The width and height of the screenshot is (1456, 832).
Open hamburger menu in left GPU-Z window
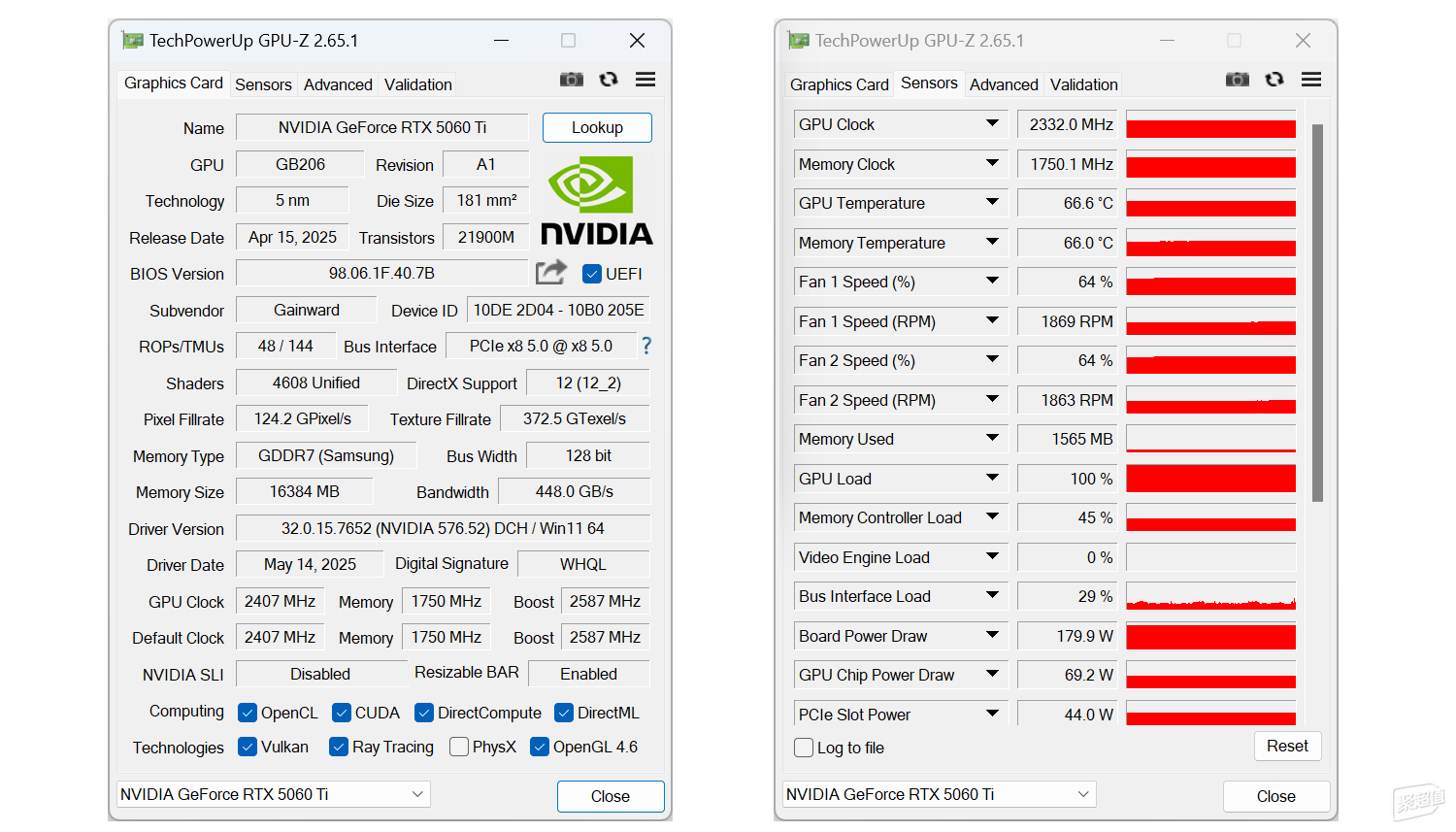click(645, 80)
